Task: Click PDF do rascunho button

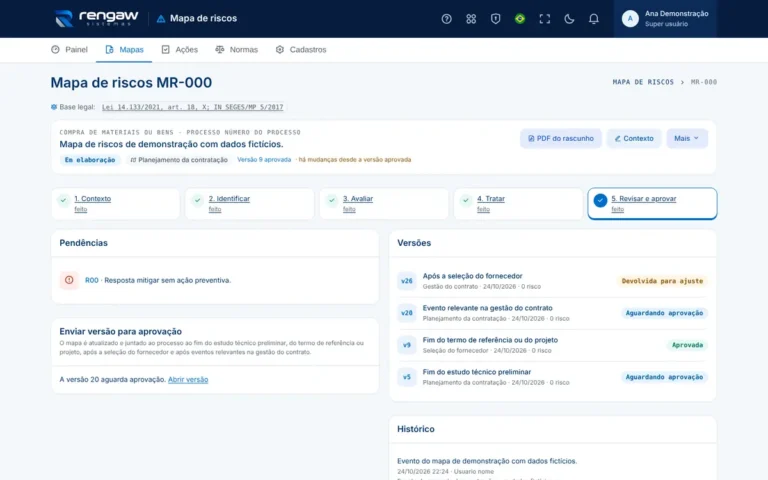Action: click(561, 139)
